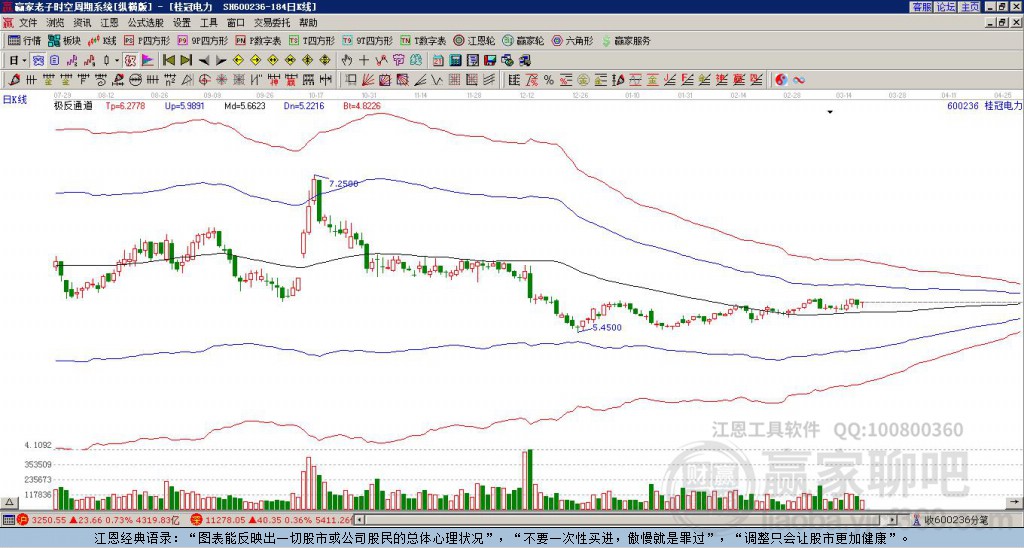This screenshot has height=548, width=1024.
Task: Open the 江恩 menu
Action: pos(110,23)
